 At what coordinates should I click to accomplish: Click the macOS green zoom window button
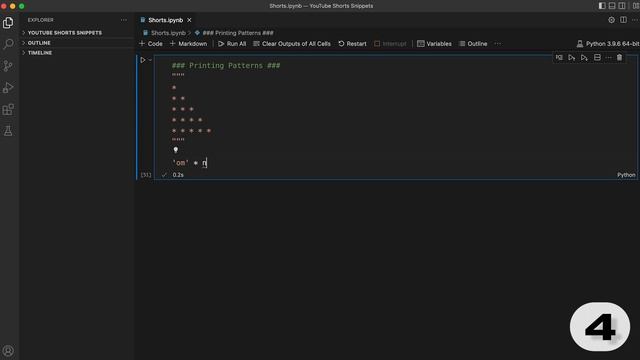pyautogui.click(x=22, y=6)
